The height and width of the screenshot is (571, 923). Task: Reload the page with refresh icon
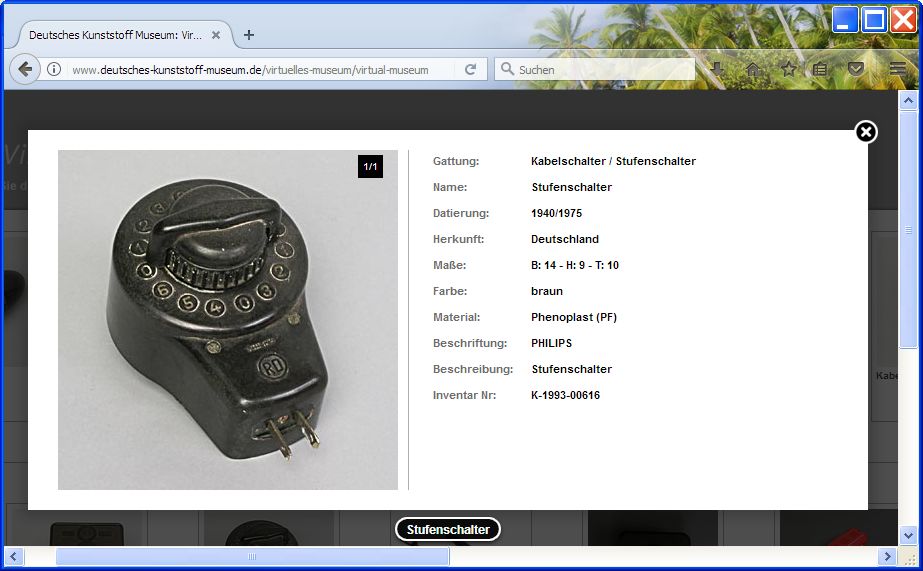pos(470,70)
